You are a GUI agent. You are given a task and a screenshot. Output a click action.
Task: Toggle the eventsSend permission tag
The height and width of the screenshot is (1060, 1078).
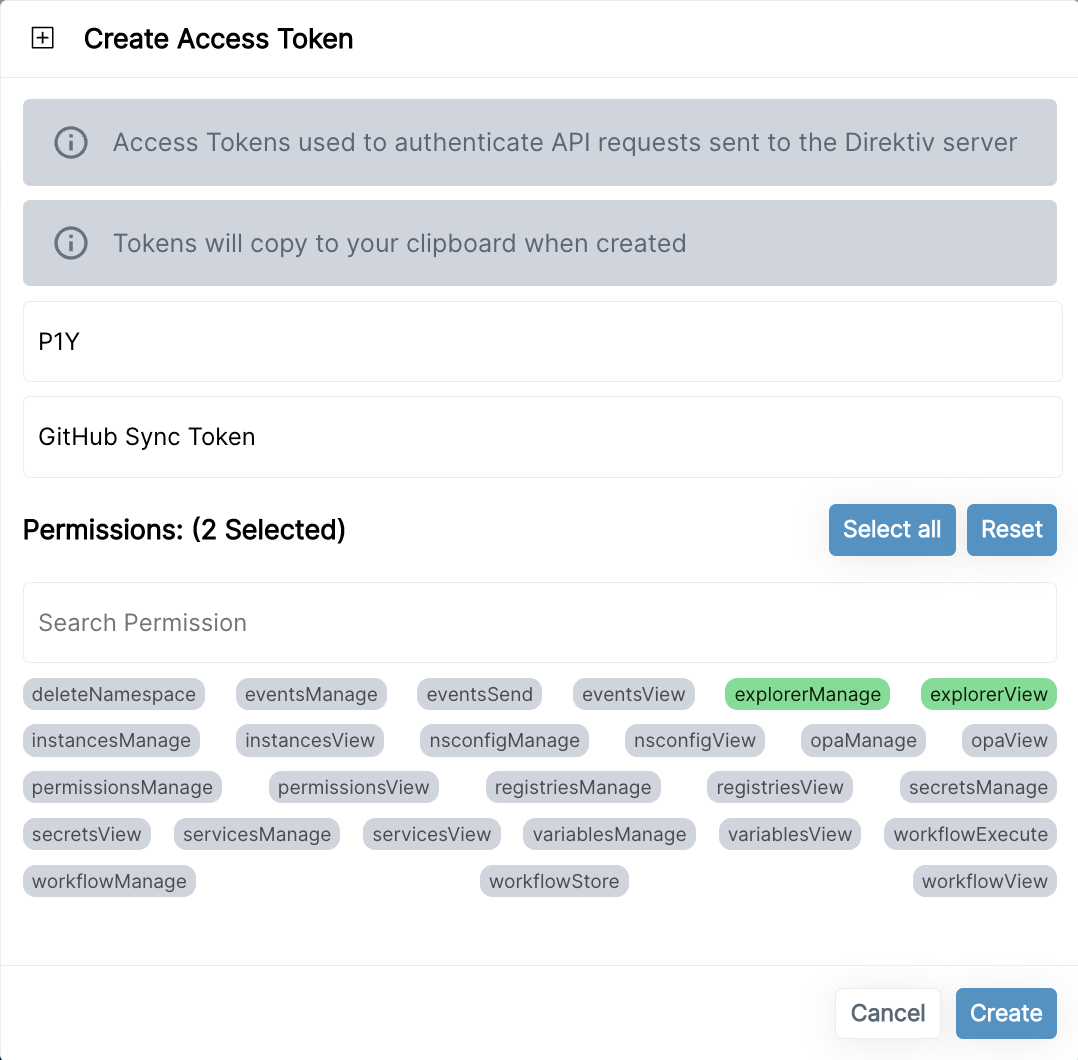coord(479,694)
